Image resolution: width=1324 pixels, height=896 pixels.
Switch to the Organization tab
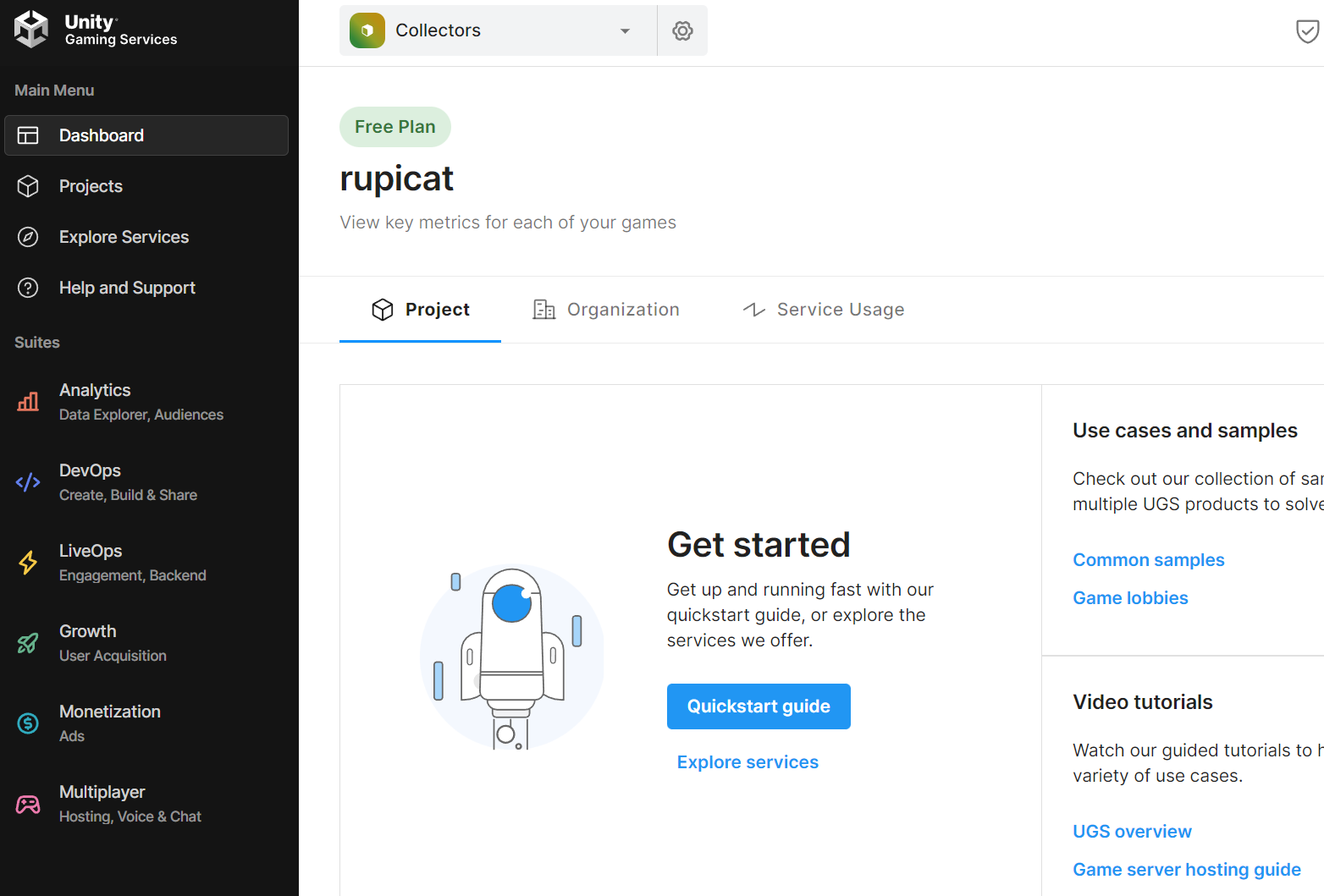coord(606,310)
